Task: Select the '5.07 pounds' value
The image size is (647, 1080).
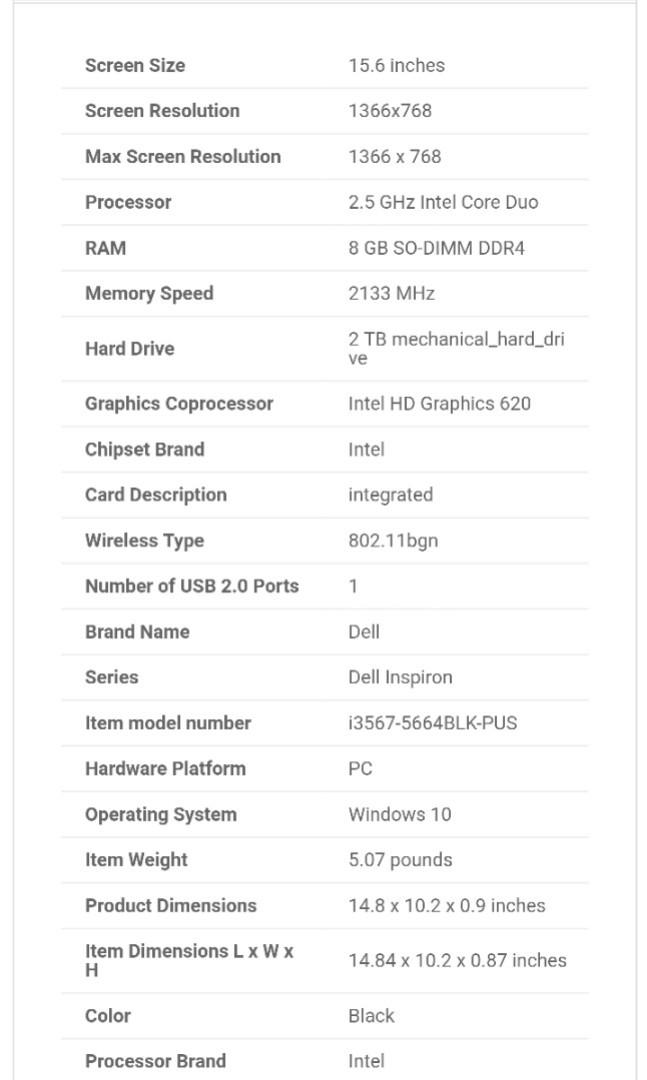Action: pos(400,860)
